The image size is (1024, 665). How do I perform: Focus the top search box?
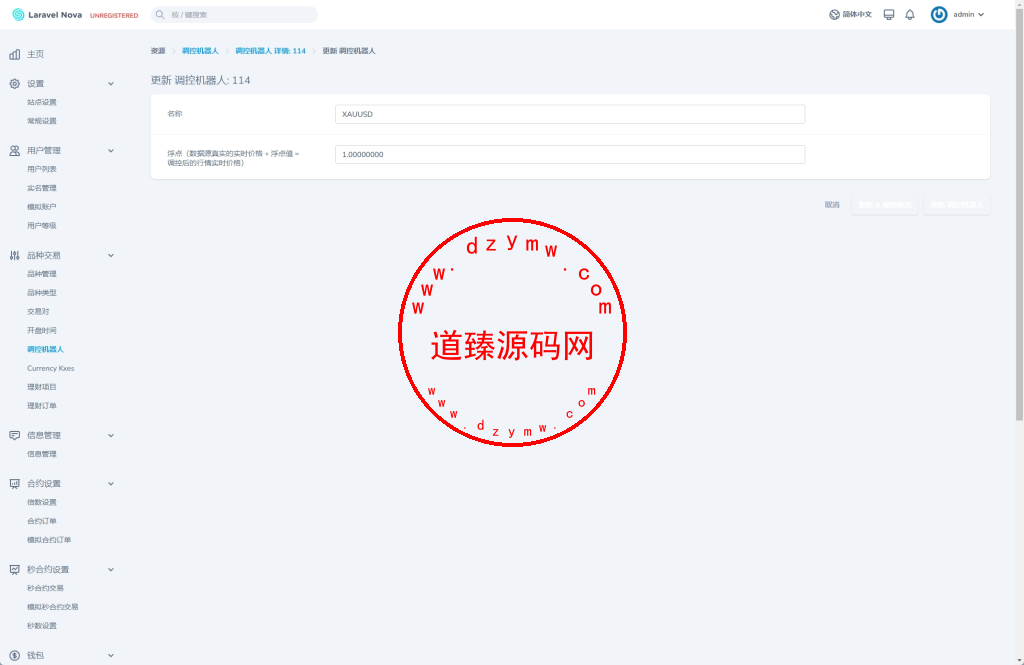click(234, 14)
